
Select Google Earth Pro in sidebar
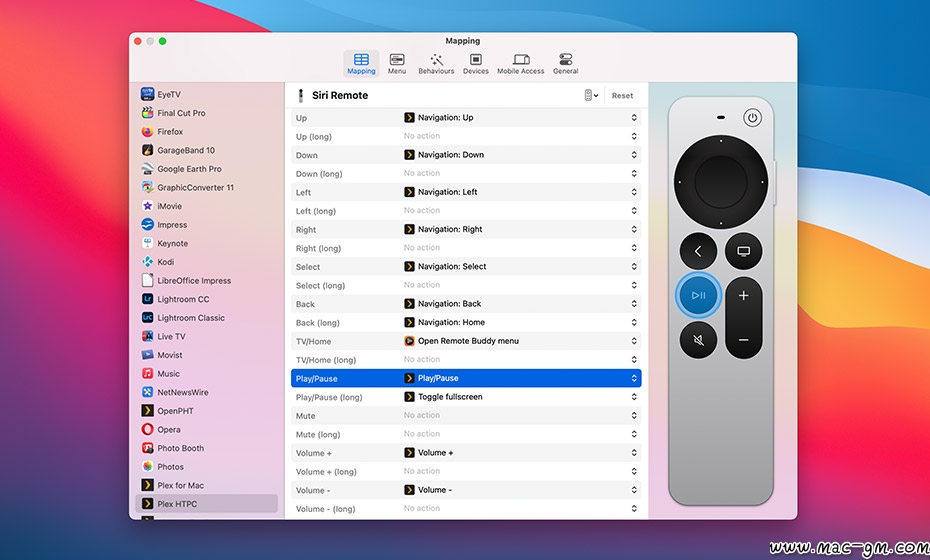point(206,169)
